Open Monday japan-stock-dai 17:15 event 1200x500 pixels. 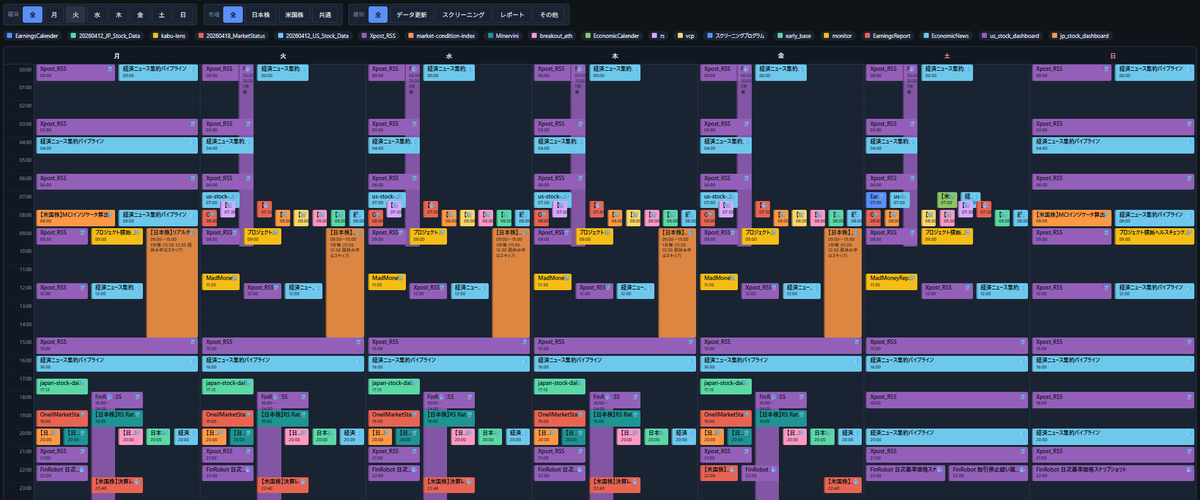coord(63,384)
